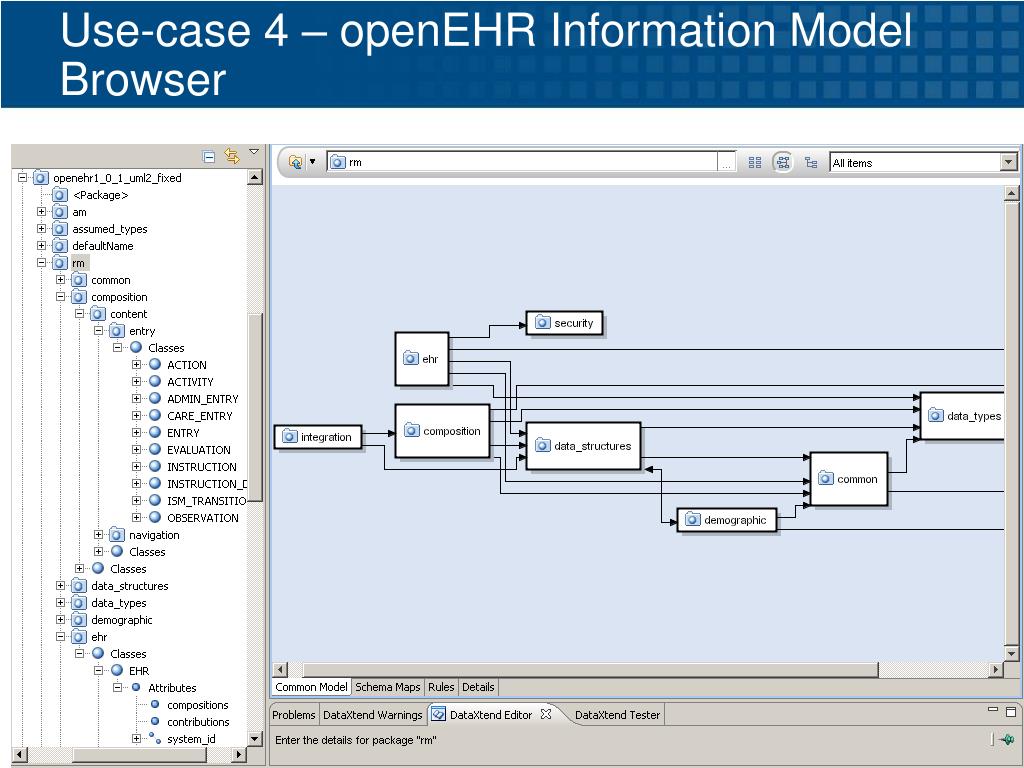Screen dimensions: 1024x768
Task: Switch to the Common Model tab
Action: click(x=311, y=687)
